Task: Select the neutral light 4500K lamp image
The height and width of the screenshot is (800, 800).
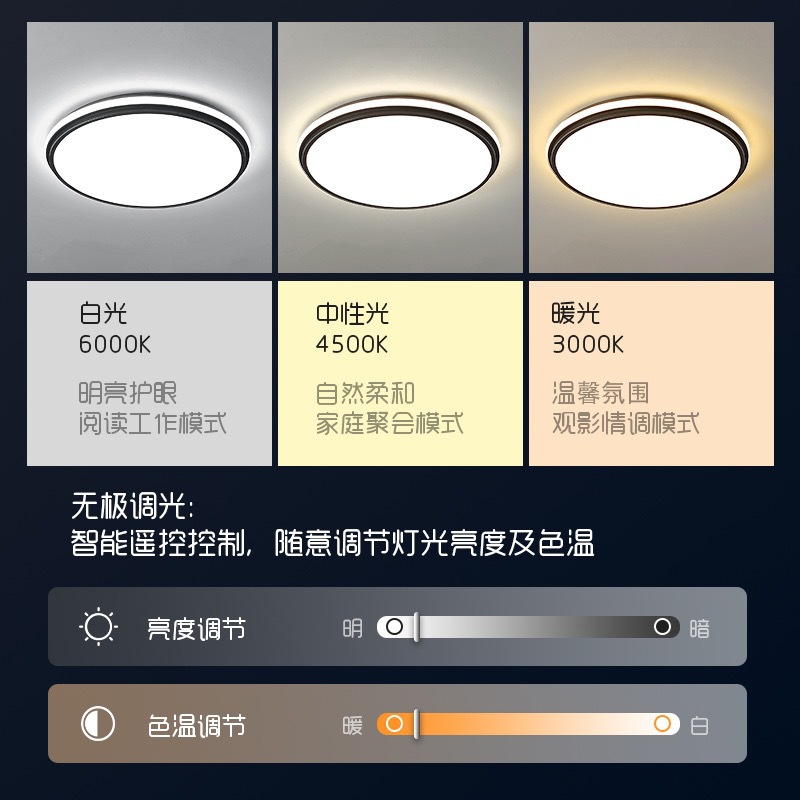Action: 400,147
